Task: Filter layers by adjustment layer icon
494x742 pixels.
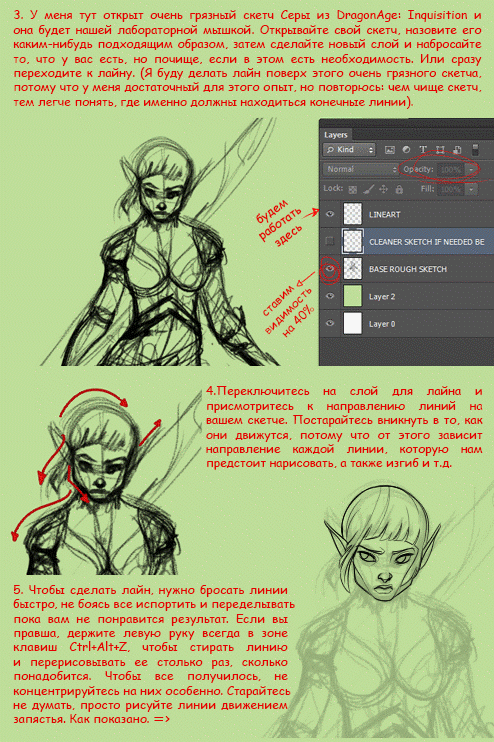Action: click(406, 150)
